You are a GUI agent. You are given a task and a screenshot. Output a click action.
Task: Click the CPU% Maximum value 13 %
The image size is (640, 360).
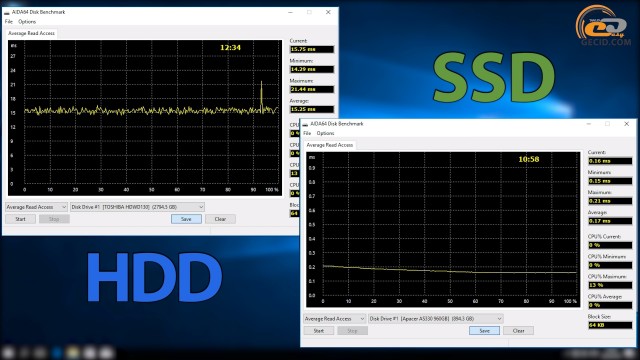(610, 285)
